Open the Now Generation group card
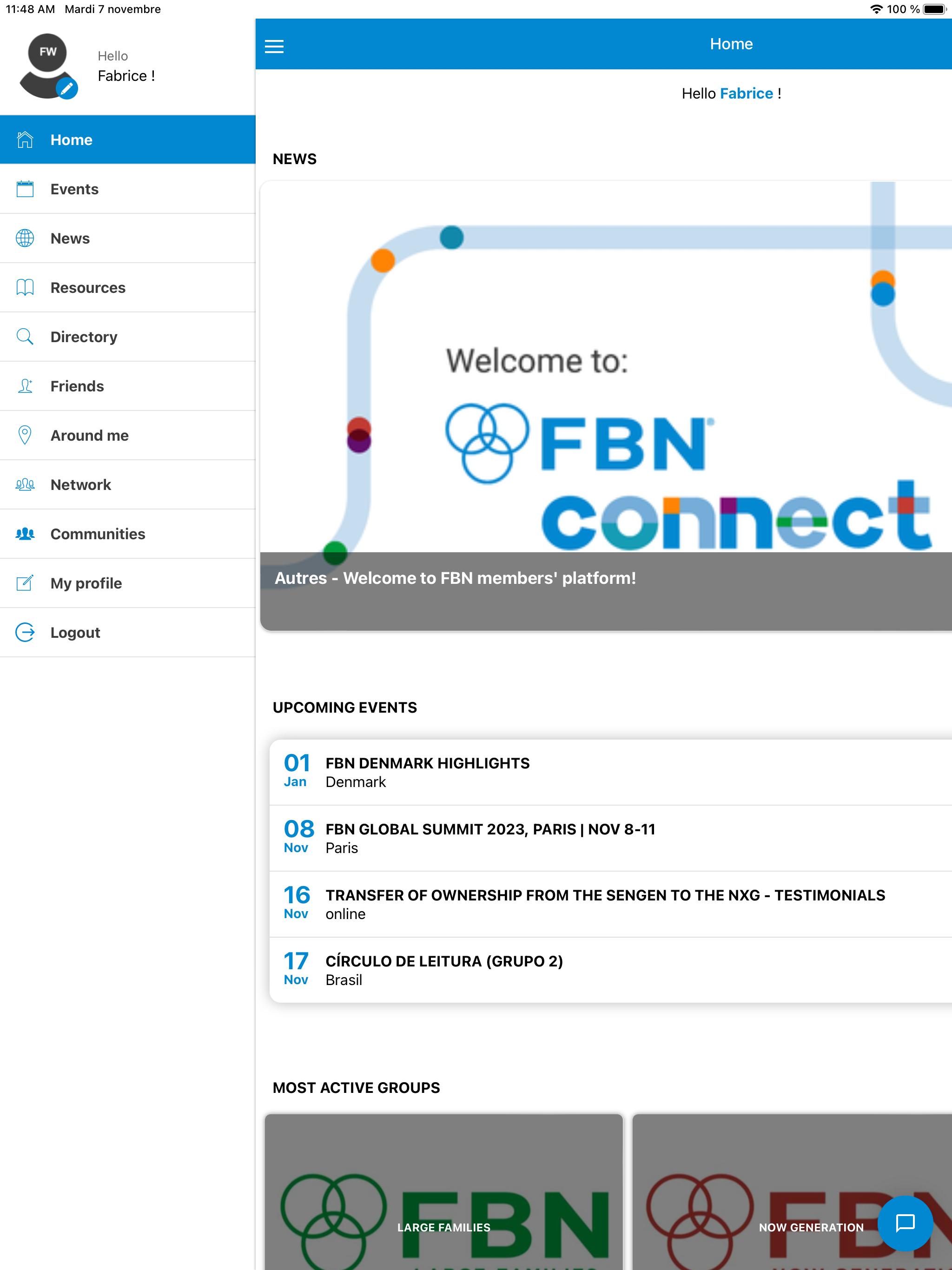Screen dimensions: 952x1270 (793, 1192)
